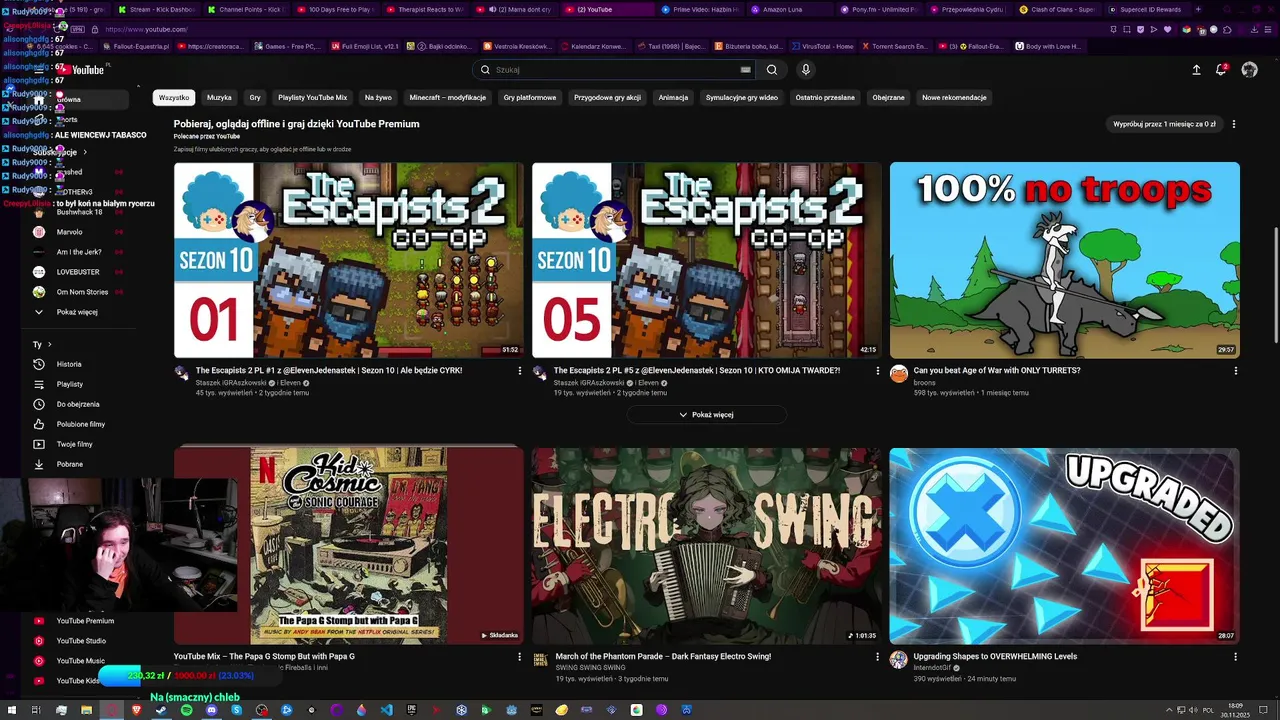Viewport: 1280px width, 720px height.
Task: Open title Can you beat Age of War
Action: coord(997,370)
